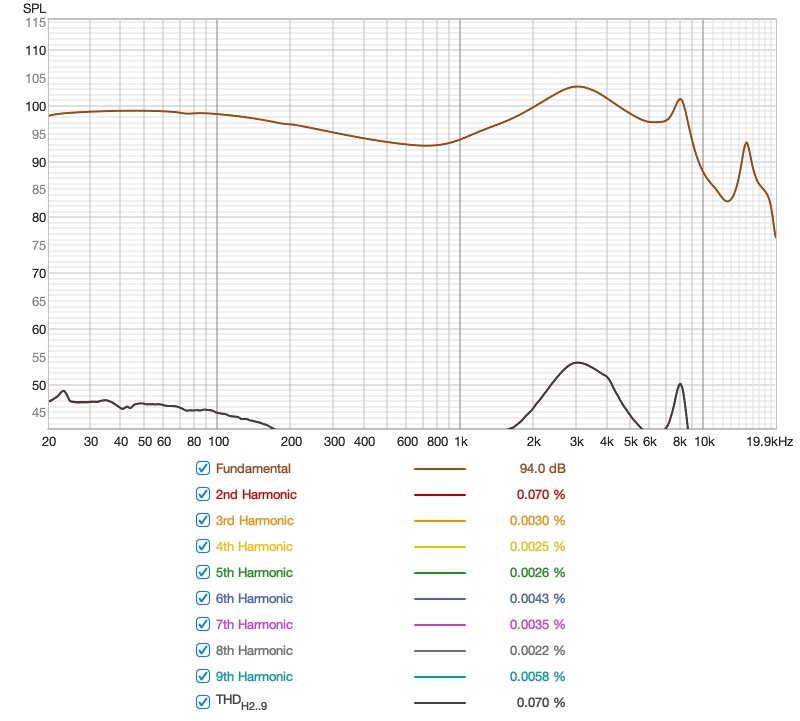The width and height of the screenshot is (800, 721).
Task: Click the 75 SPL axis label
Action: [x=39, y=246]
